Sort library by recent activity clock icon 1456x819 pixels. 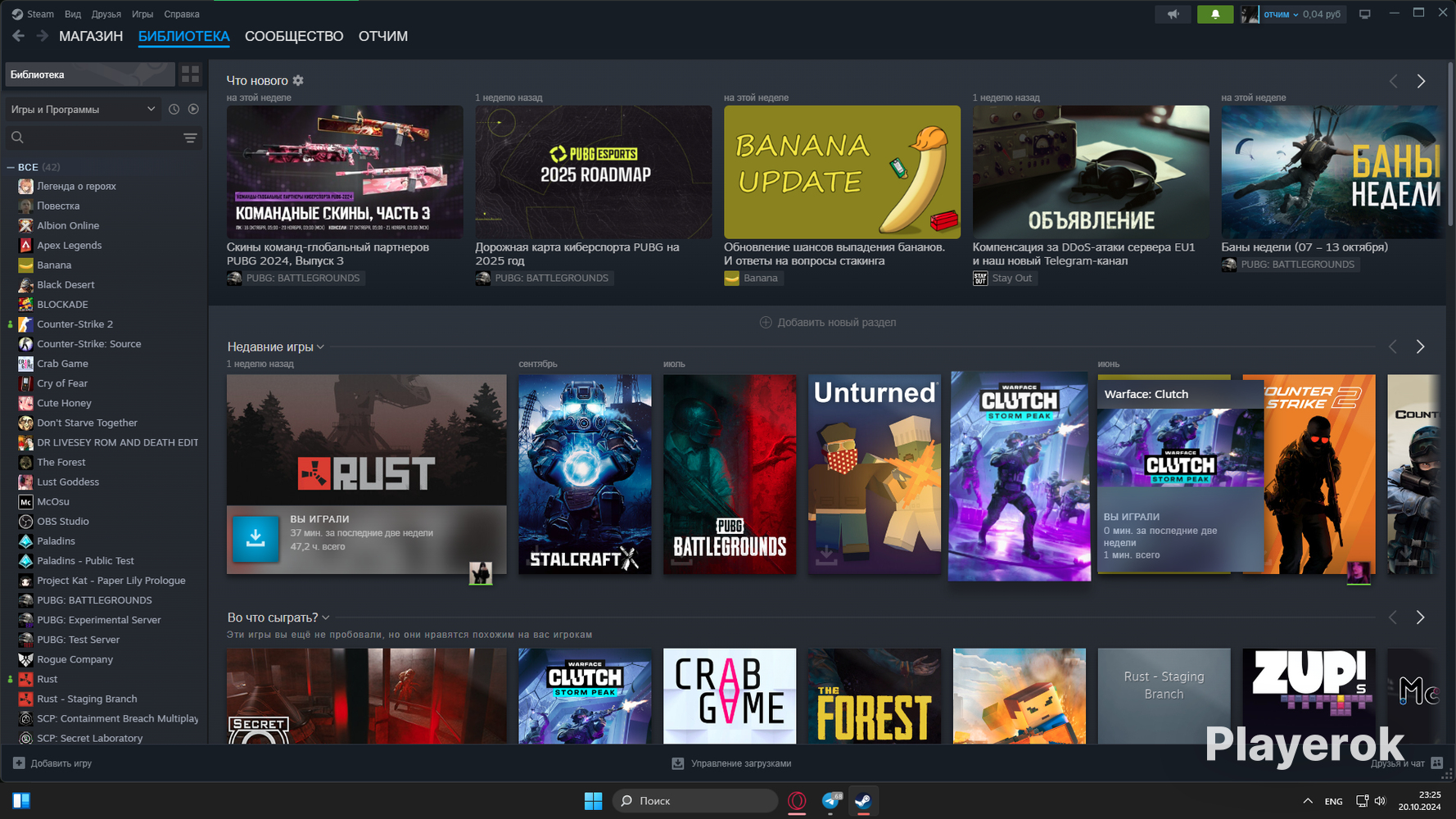(x=174, y=109)
